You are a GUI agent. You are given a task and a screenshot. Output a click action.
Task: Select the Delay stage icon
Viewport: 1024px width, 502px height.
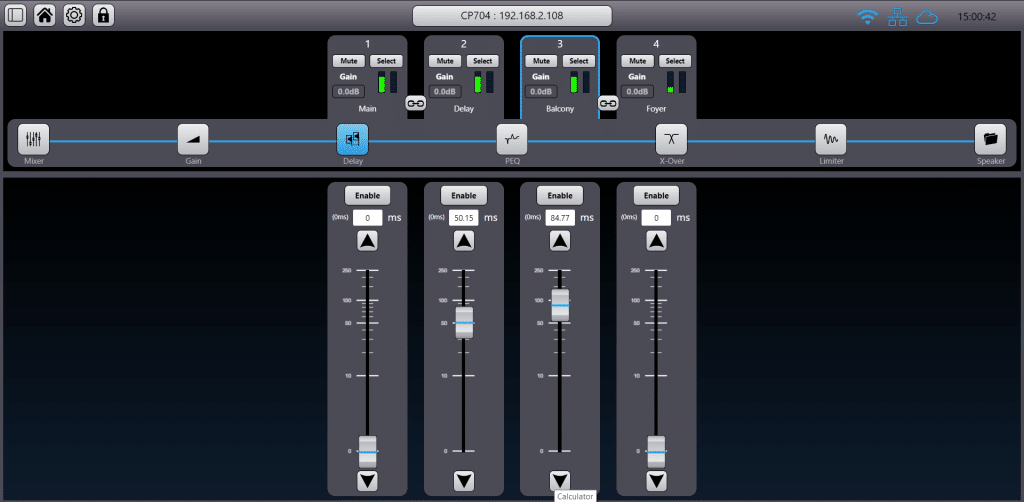[353, 139]
